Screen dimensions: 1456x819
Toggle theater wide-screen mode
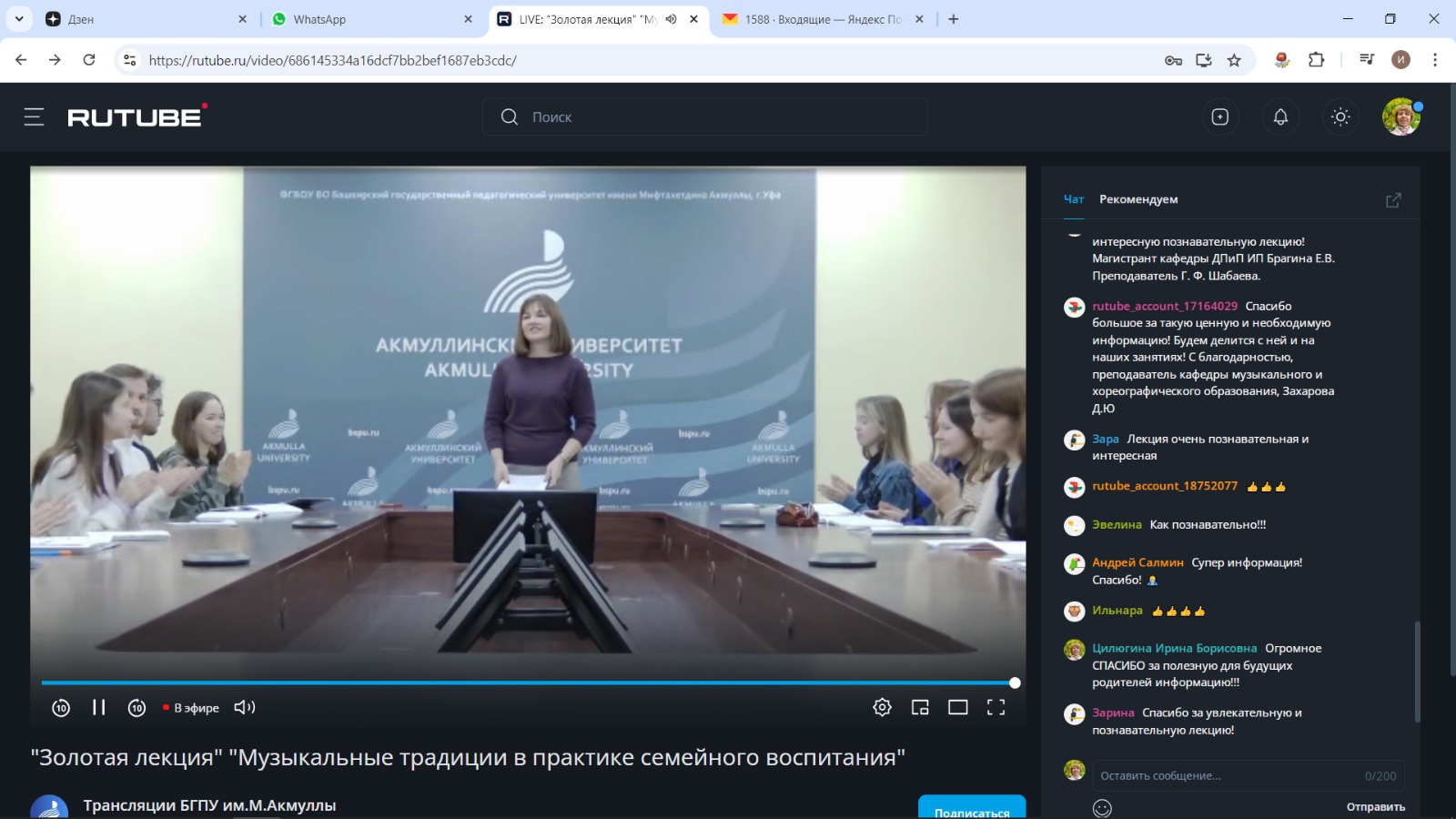pos(958,707)
